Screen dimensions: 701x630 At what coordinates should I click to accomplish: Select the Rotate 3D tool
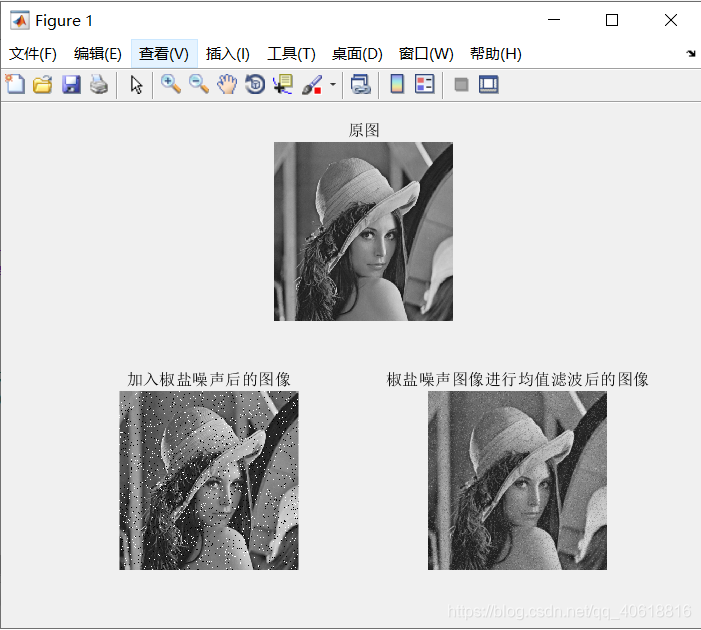click(x=255, y=84)
